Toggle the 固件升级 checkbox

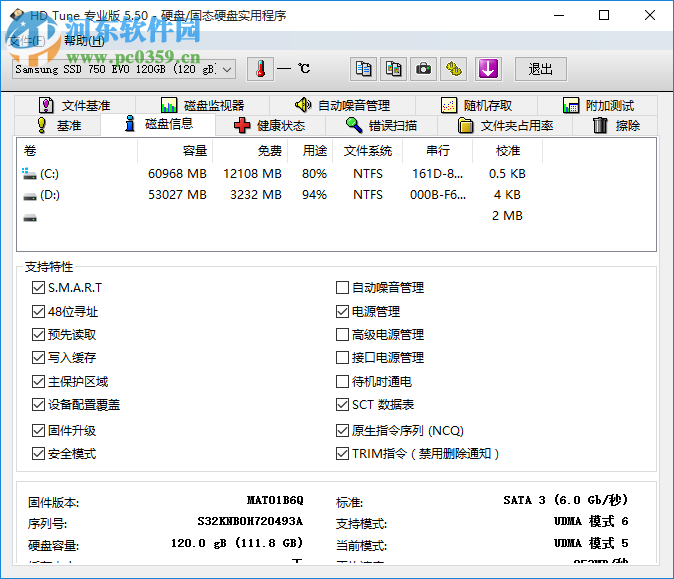(38, 430)
